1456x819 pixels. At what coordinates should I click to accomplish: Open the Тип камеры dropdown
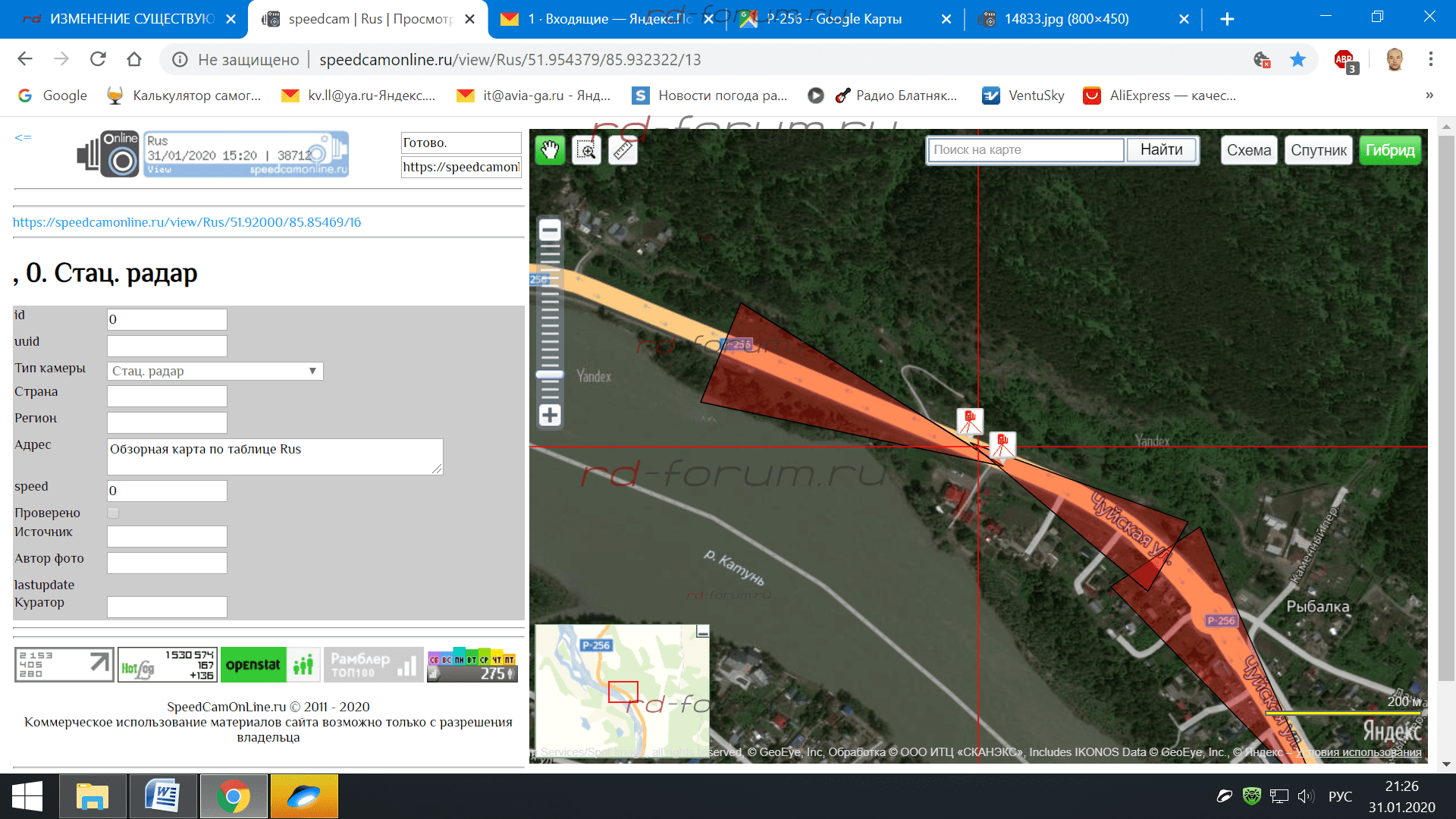click(215, 371)
